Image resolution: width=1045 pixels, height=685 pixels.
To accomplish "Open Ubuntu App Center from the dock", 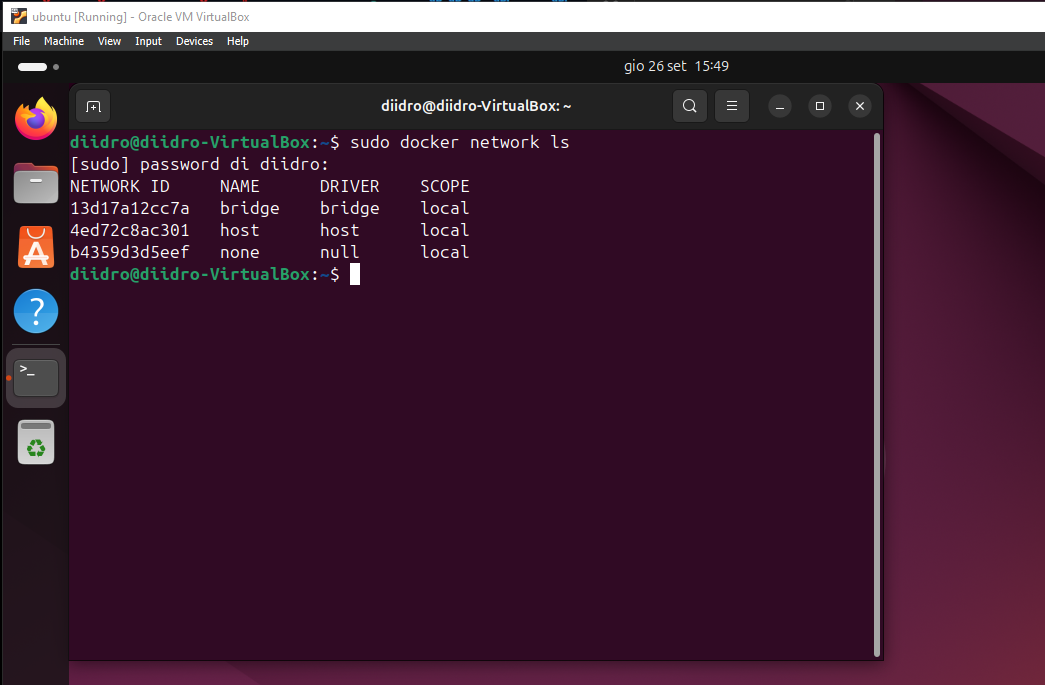I will coord(35,247).
